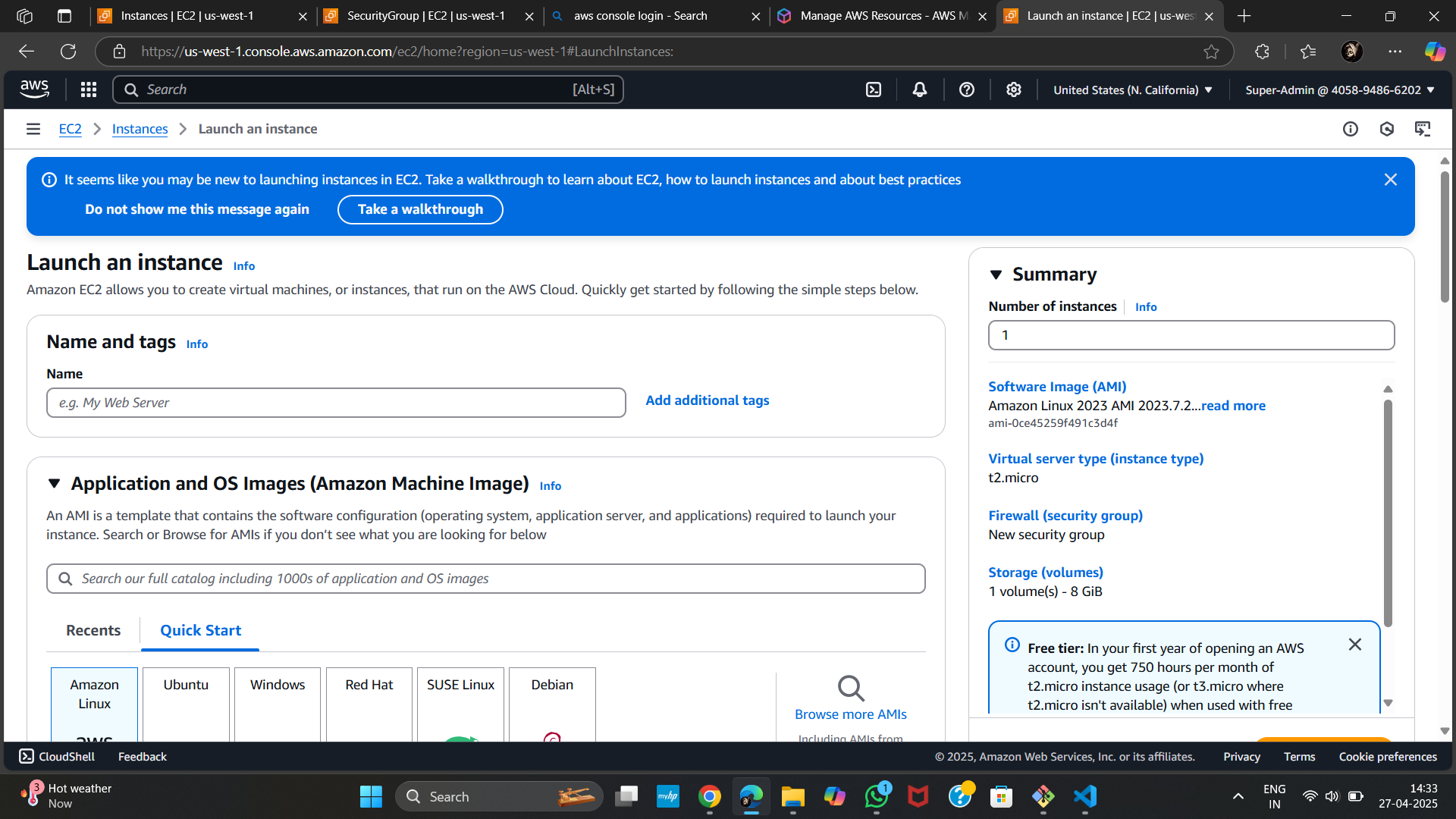Open the AWS home logo
The image size is (1456, 819).
tap(34, 89)
